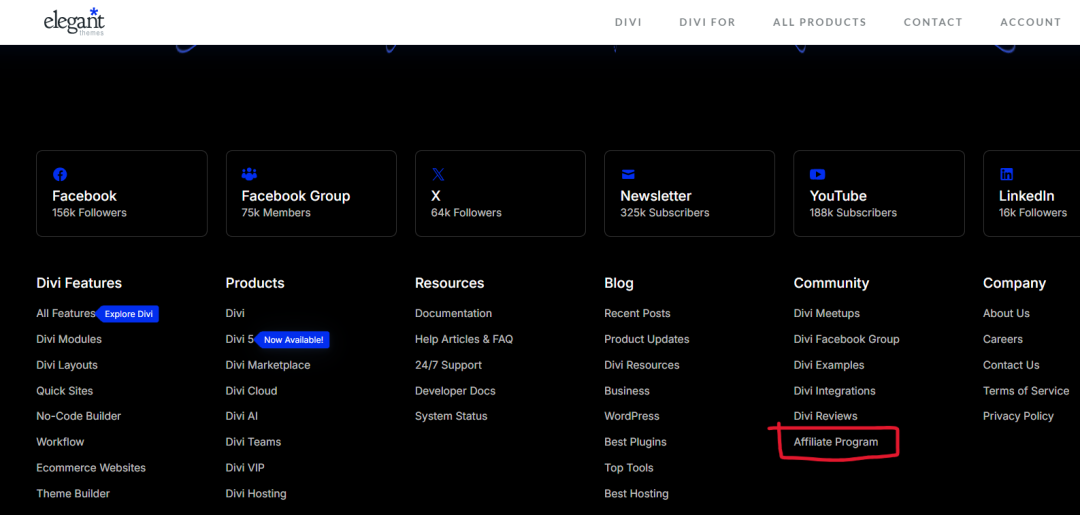This screenshot has height=515, width=1080.
Task: Open the Divi Cloud link
Action: 251,391
